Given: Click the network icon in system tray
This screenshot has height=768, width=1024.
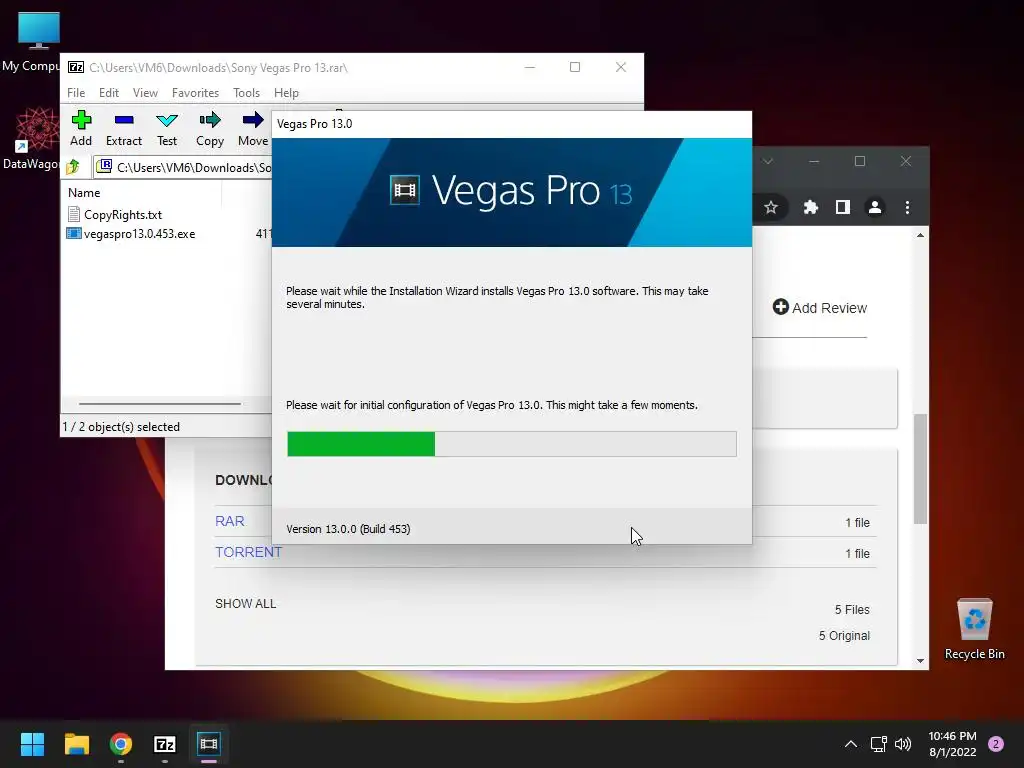Looking at the screenshot, I should click(x=878, y=744).
